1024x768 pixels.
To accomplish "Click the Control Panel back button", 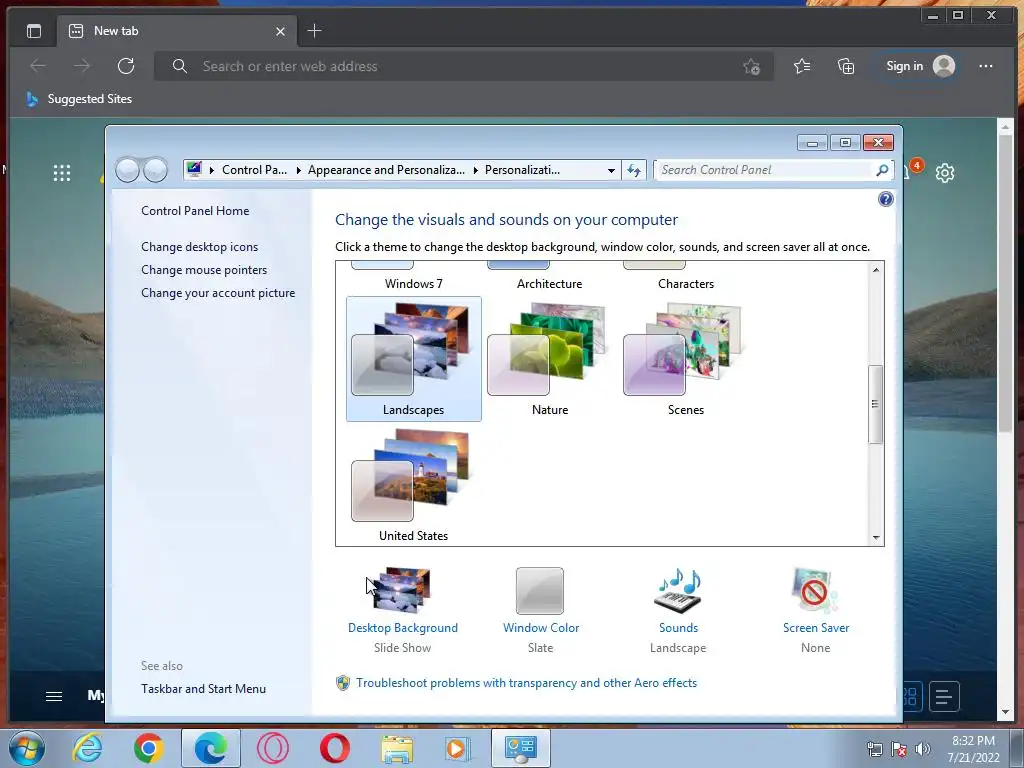I will pyautogui.click(x=127, y=170).
